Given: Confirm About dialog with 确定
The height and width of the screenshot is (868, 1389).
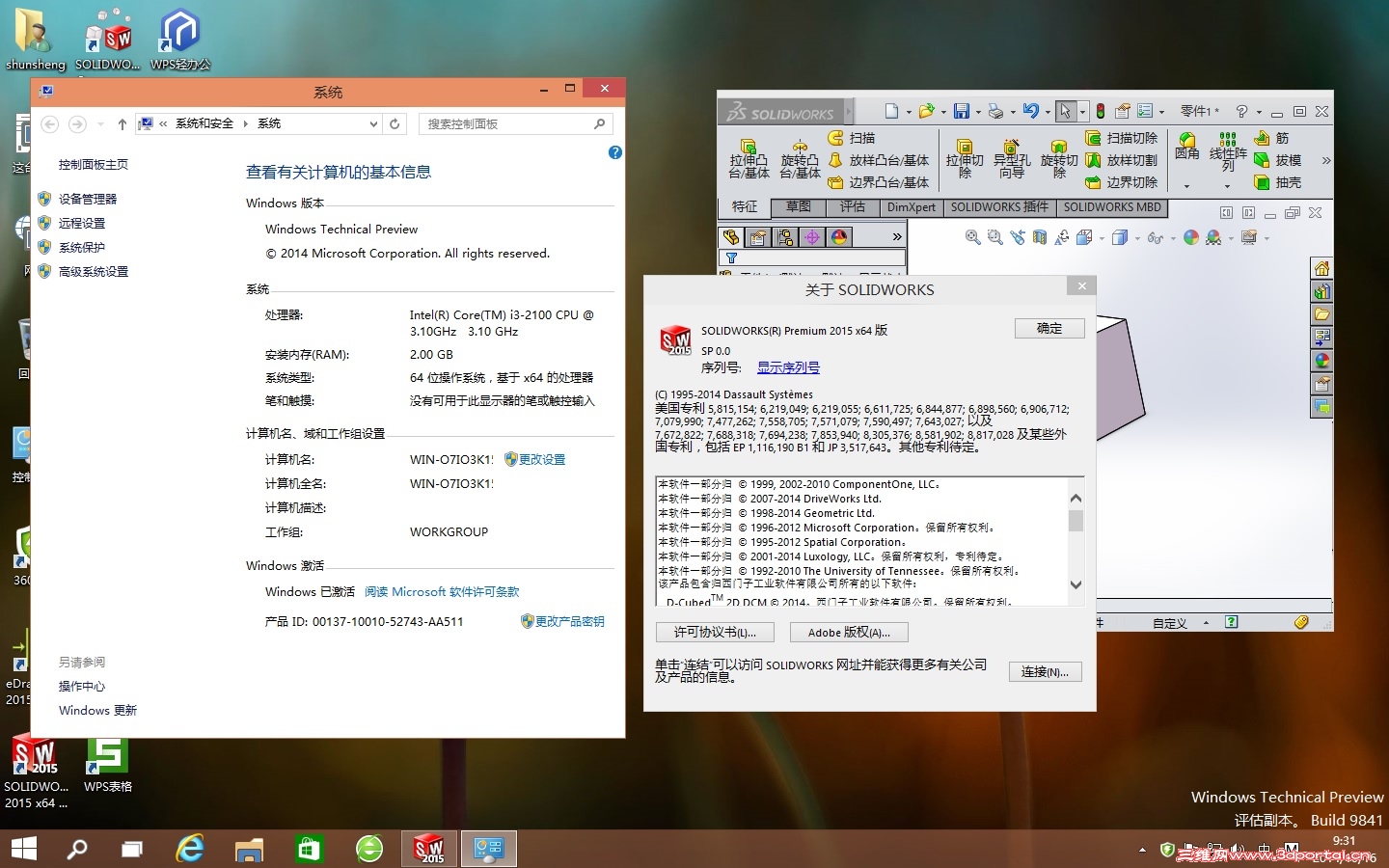Looking at the screenshot, I should pos(1049,329).
